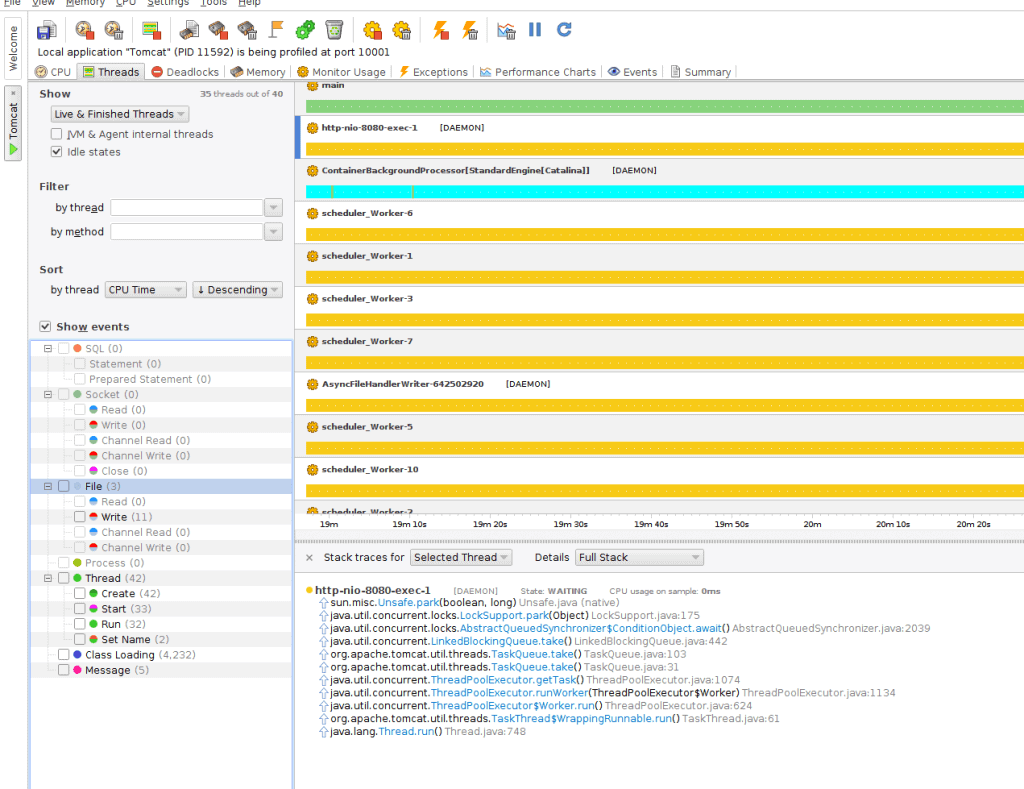Pause the profiling views with Pause icon
This screenshot has width=1024, height=789.
coord(534,30)
